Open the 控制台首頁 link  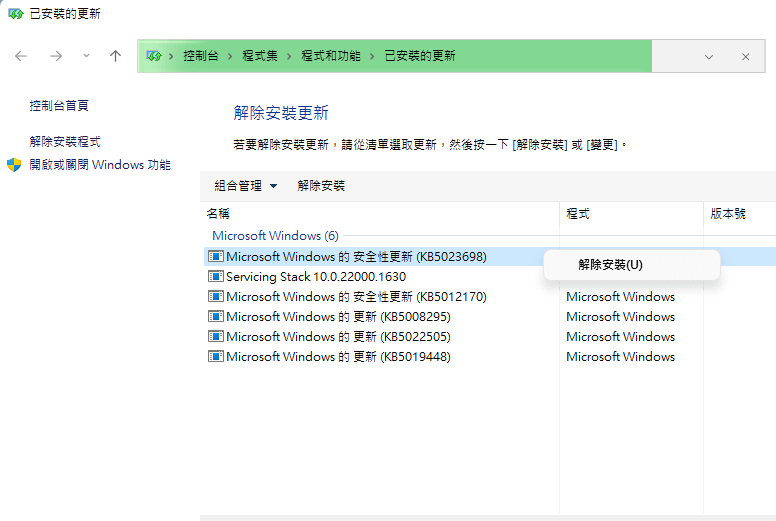point(59,105)
